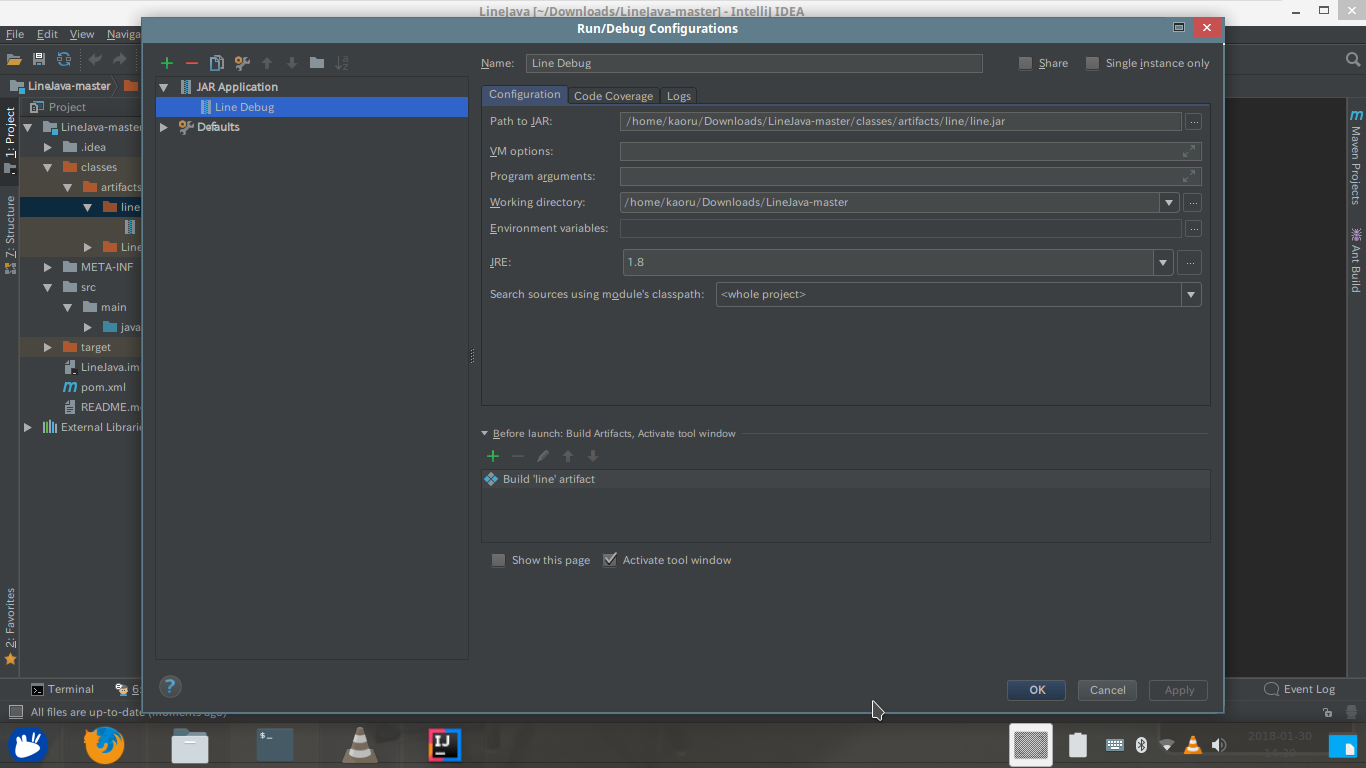Click Cancel button
1366x768 pixels.
[x=1108, y=690]
